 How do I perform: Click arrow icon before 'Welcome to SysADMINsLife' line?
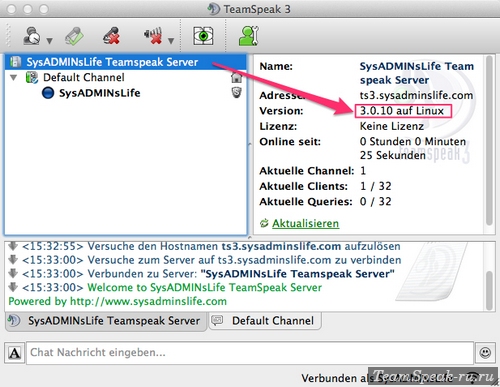[13, 287]
